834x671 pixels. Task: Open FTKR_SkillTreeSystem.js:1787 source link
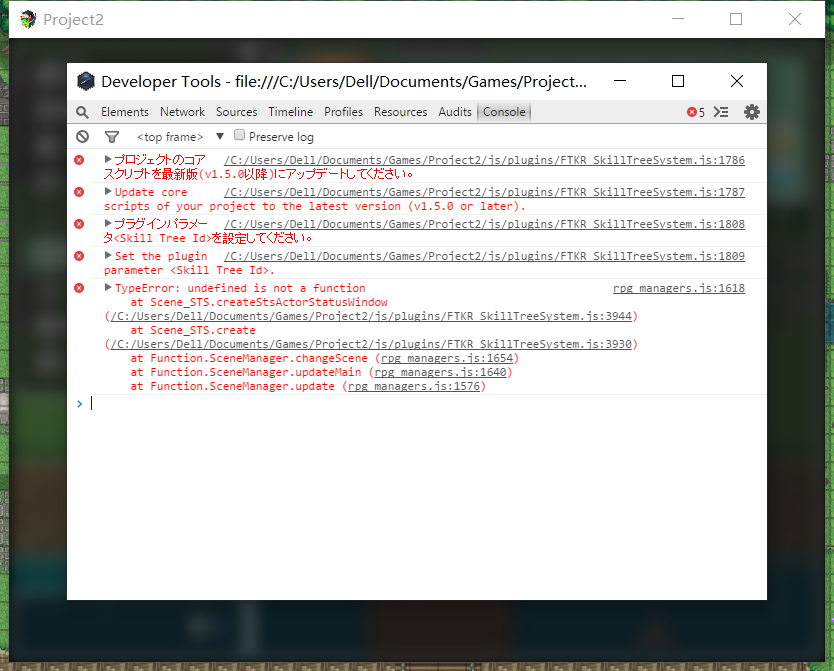[x=484, y=192]
